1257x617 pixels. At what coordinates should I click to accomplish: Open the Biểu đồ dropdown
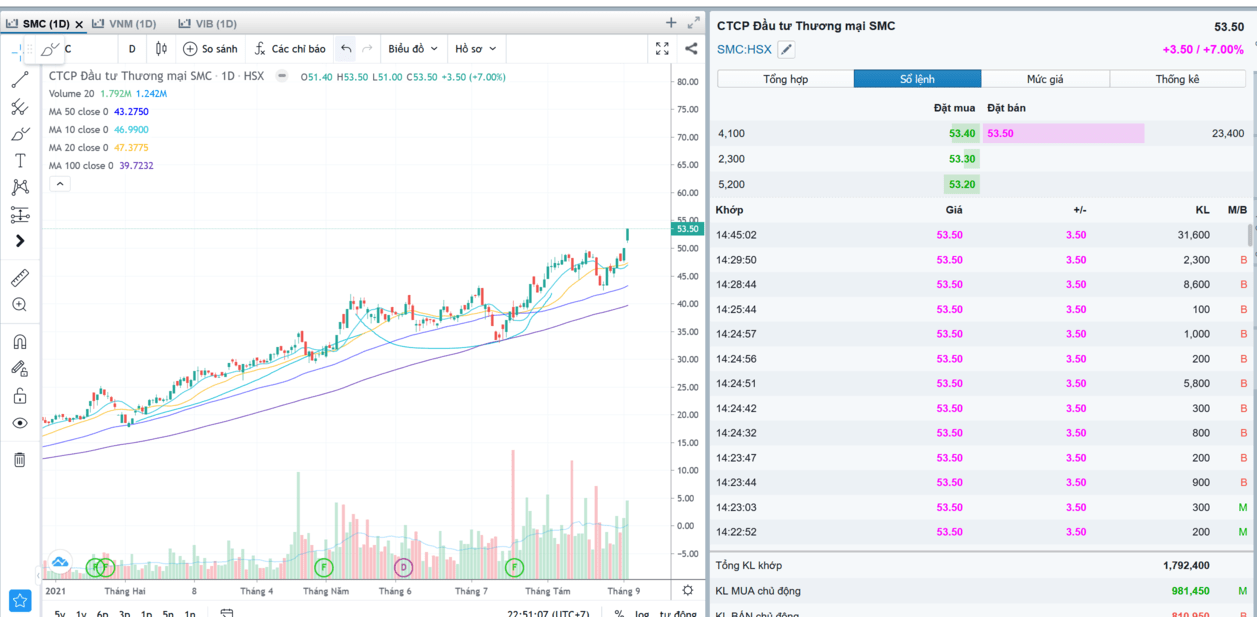pos(412,49)
